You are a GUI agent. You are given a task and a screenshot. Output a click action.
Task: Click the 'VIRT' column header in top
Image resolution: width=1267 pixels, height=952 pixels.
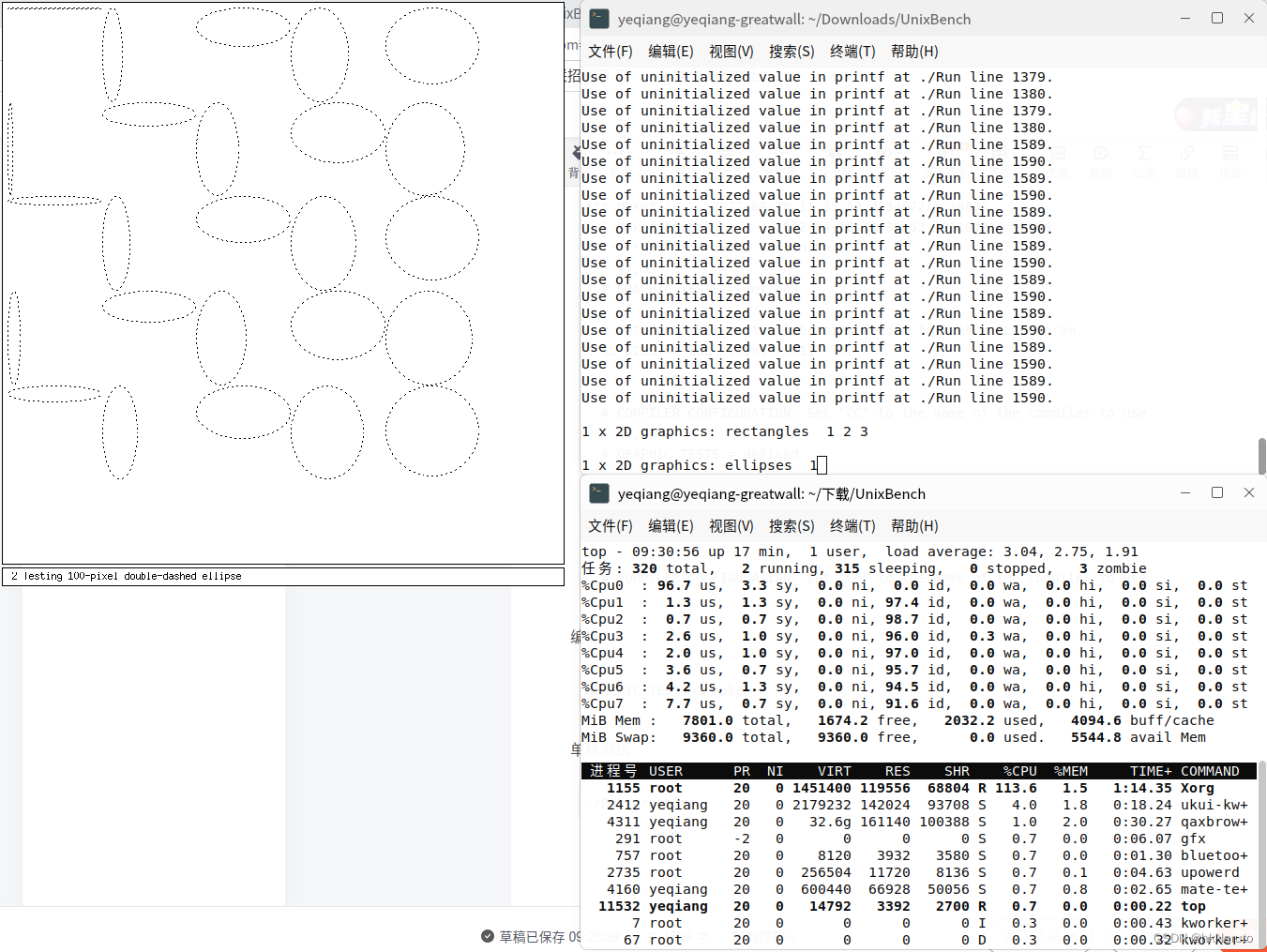[835, 771]
